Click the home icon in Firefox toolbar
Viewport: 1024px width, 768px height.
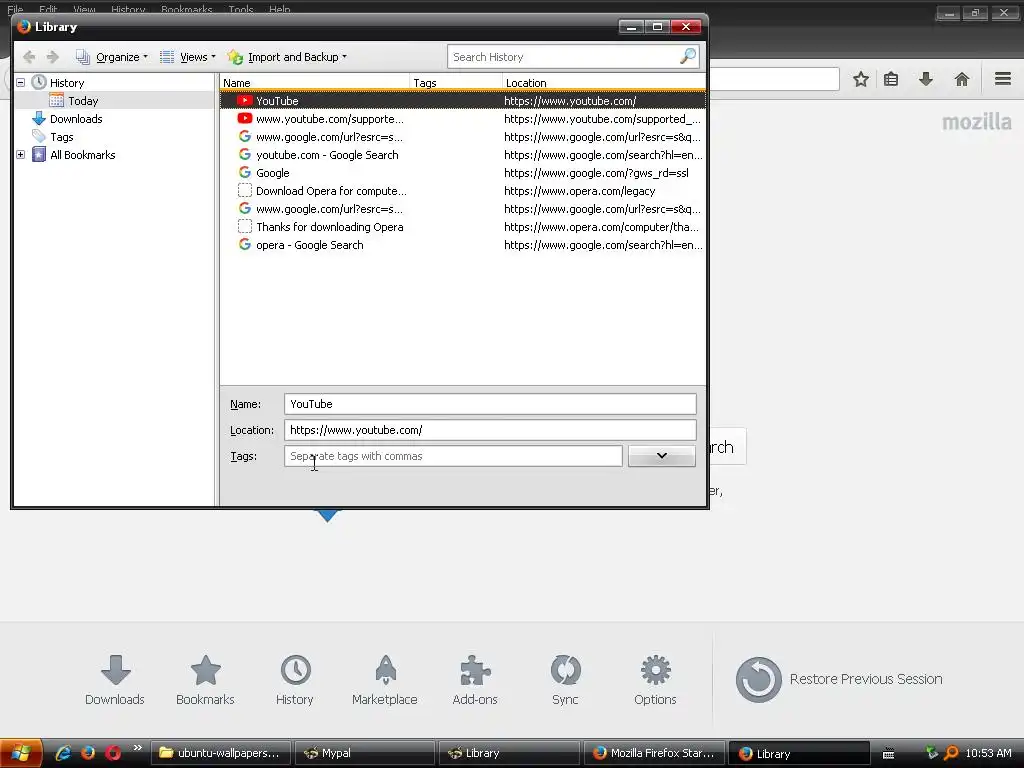tap(961, 80)
